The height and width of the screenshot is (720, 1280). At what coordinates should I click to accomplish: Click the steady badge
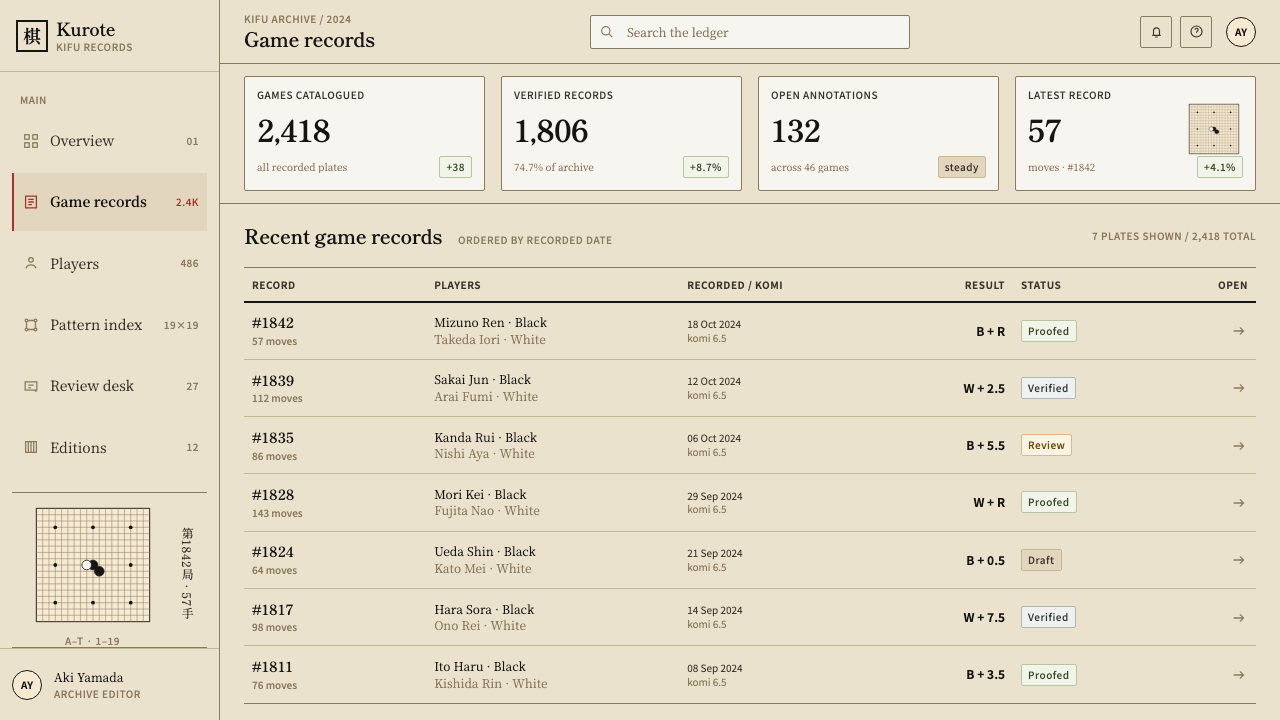pos(962,167)
